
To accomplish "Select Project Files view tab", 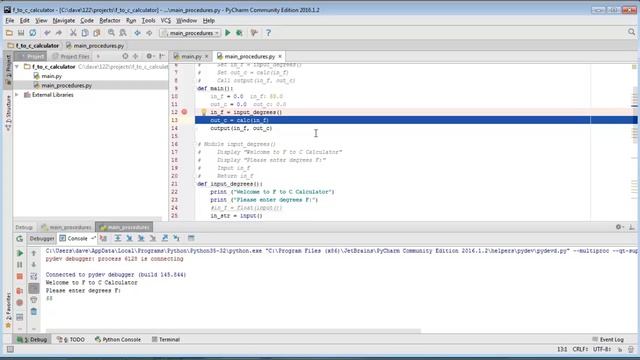I will 70,56.
